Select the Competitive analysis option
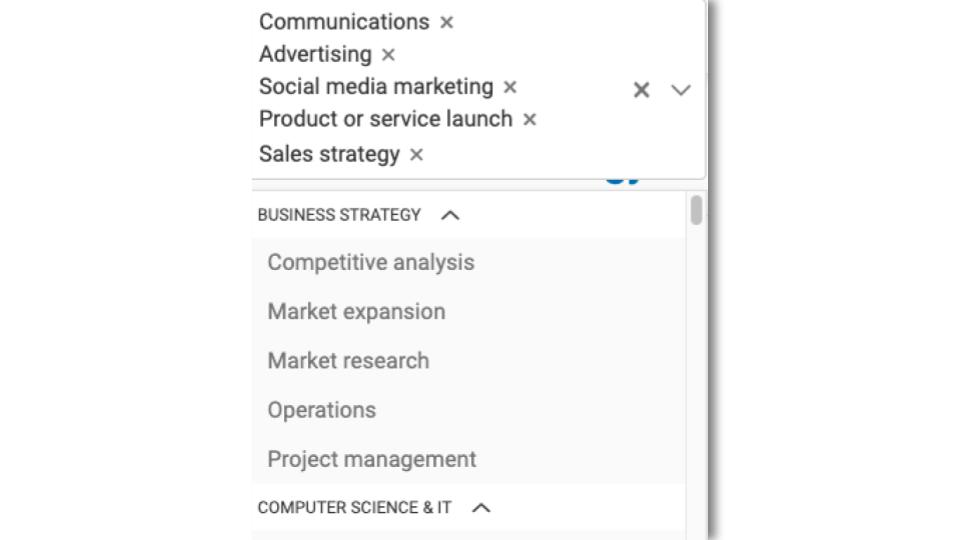This screenshot has height=540, width=960. (371, 263)
